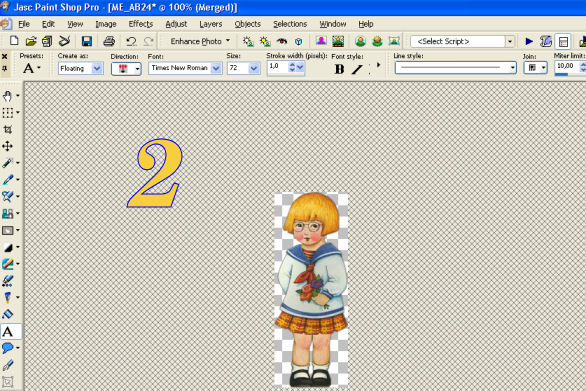Expand more font style options arrow
The width and height of the screenshot is (586, 391).
pyautogui.click(x=378, y=65)
